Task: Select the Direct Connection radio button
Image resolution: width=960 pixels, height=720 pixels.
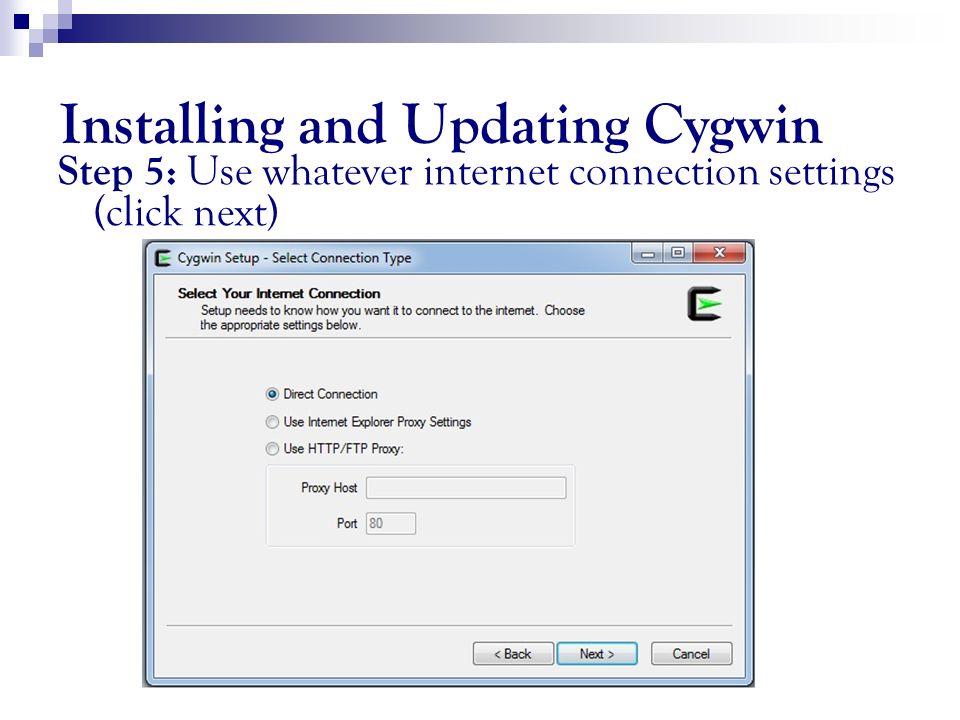Action: click(x=272, y=394)
